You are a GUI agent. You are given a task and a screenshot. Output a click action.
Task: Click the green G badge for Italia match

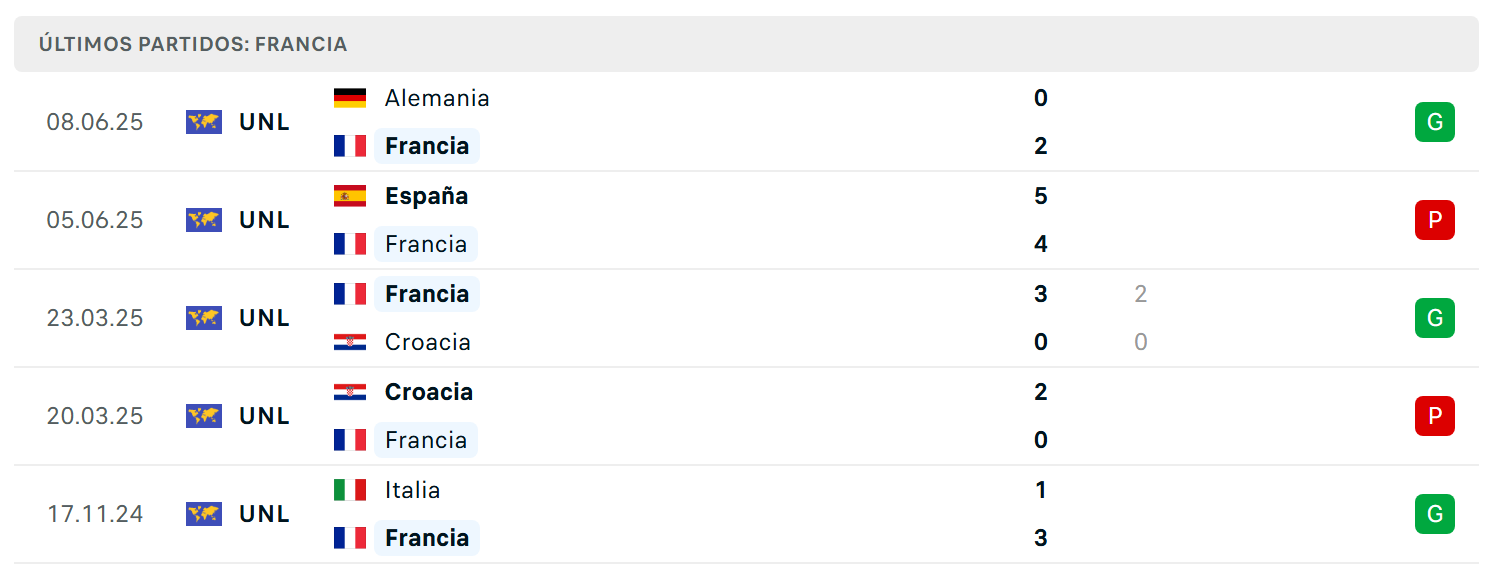(1434, 514)
